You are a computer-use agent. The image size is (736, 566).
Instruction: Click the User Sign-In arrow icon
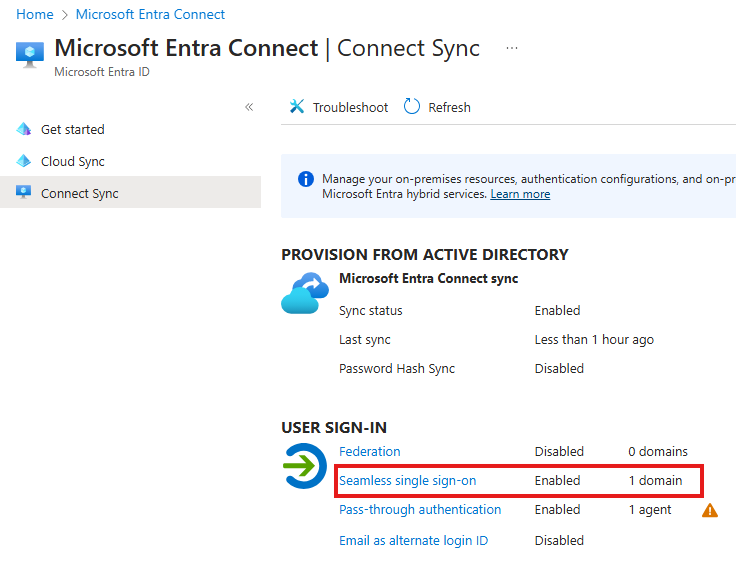(305, 466)
